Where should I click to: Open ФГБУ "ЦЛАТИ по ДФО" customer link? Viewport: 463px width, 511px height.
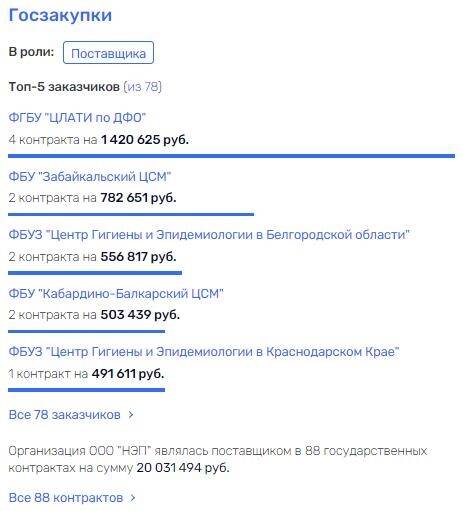77,118
